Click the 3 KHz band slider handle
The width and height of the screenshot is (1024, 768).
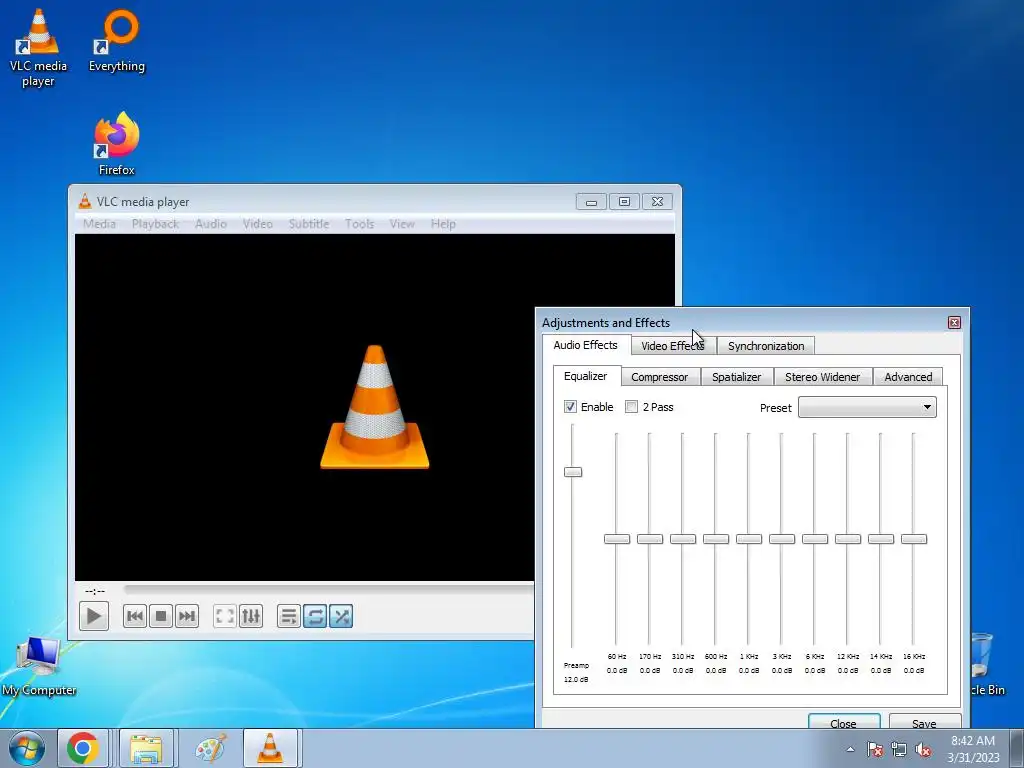click(x=782, y=539)
